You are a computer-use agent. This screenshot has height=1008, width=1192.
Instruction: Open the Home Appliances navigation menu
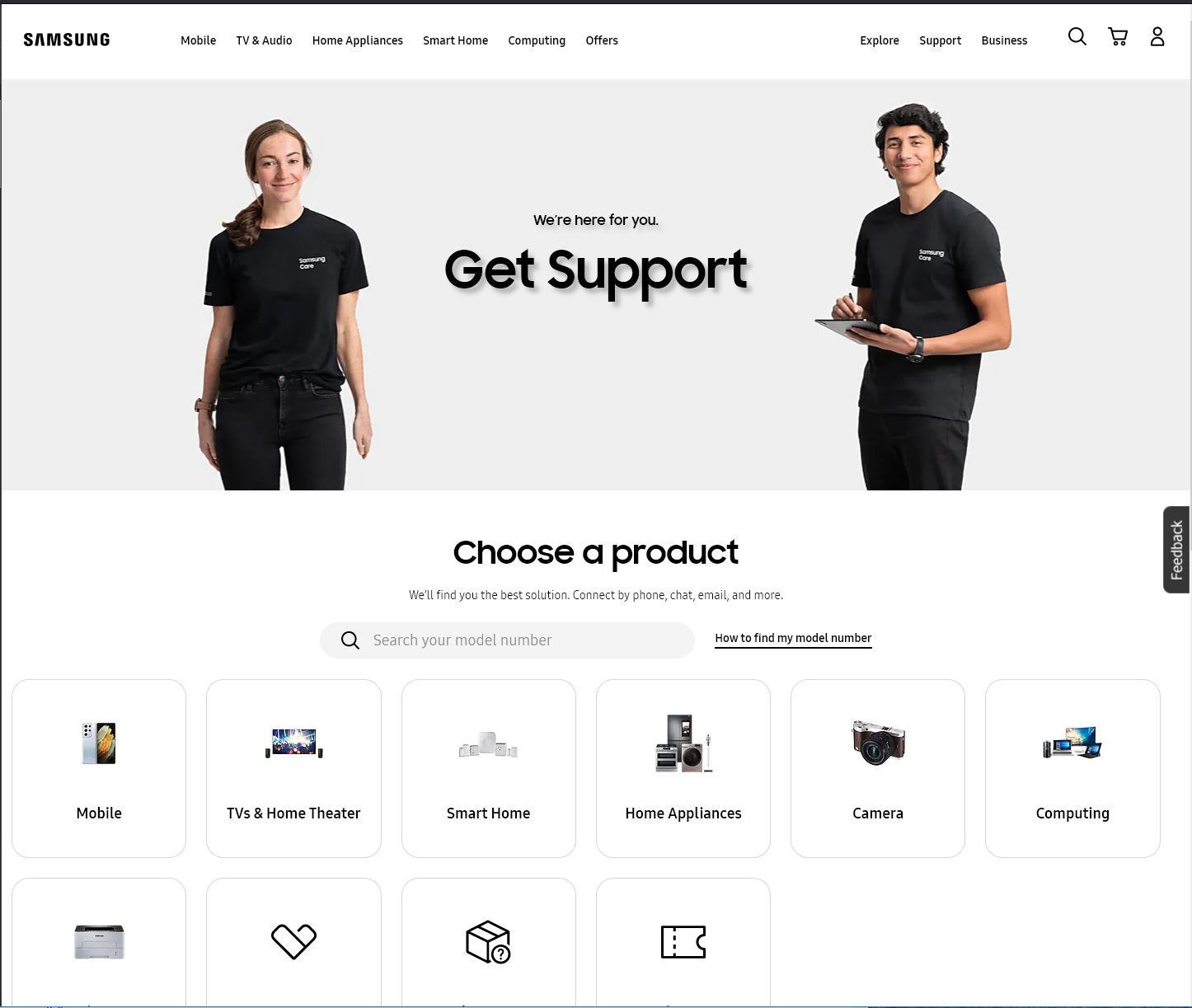(358, 40)
